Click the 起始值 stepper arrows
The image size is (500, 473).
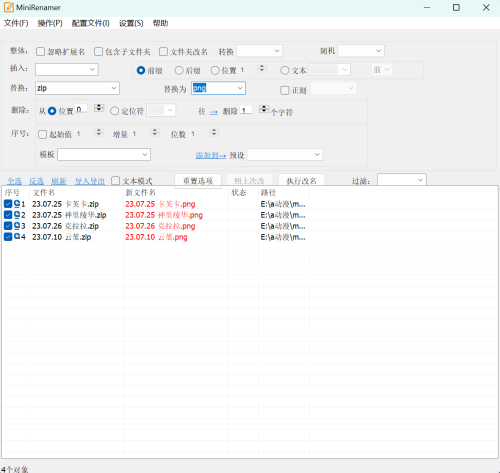pos(99,132)
